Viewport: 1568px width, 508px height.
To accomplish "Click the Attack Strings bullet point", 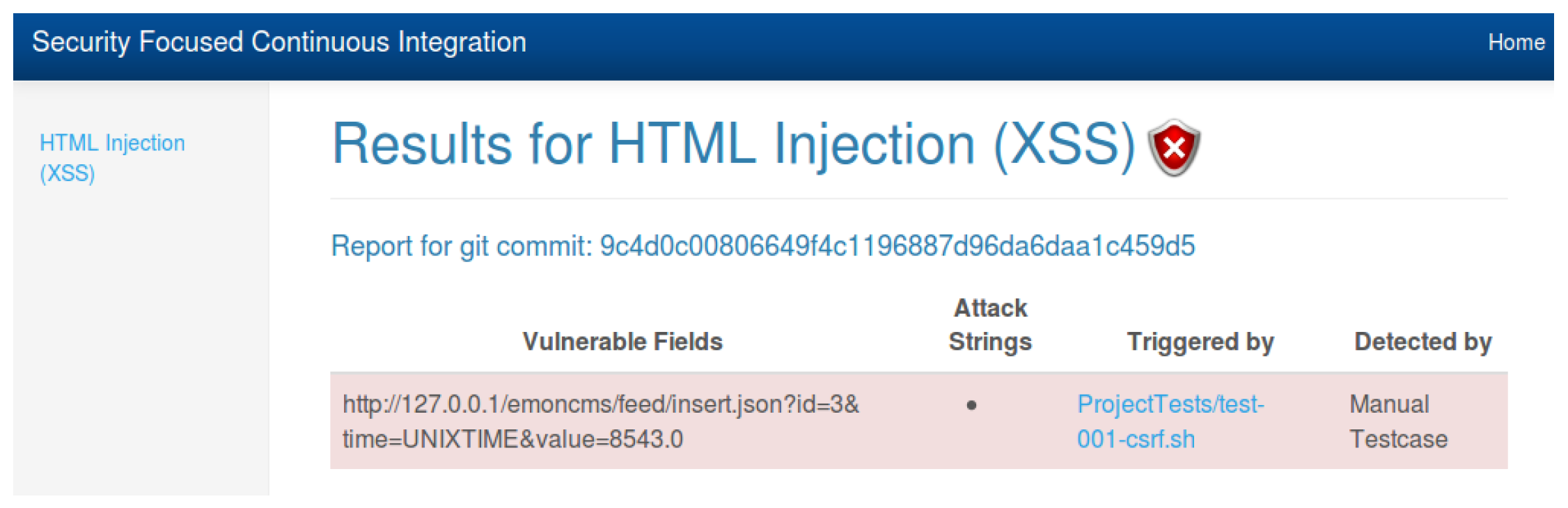I will (971, 405).
